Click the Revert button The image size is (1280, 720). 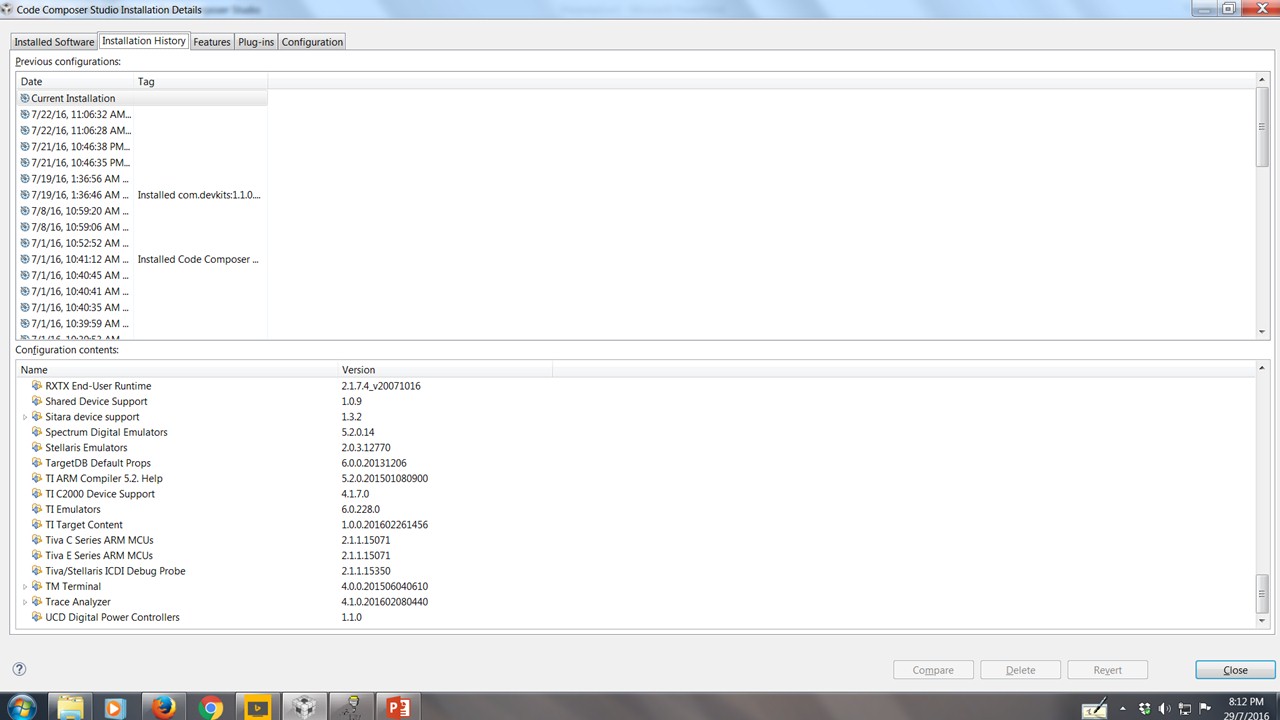[1107, 670]
